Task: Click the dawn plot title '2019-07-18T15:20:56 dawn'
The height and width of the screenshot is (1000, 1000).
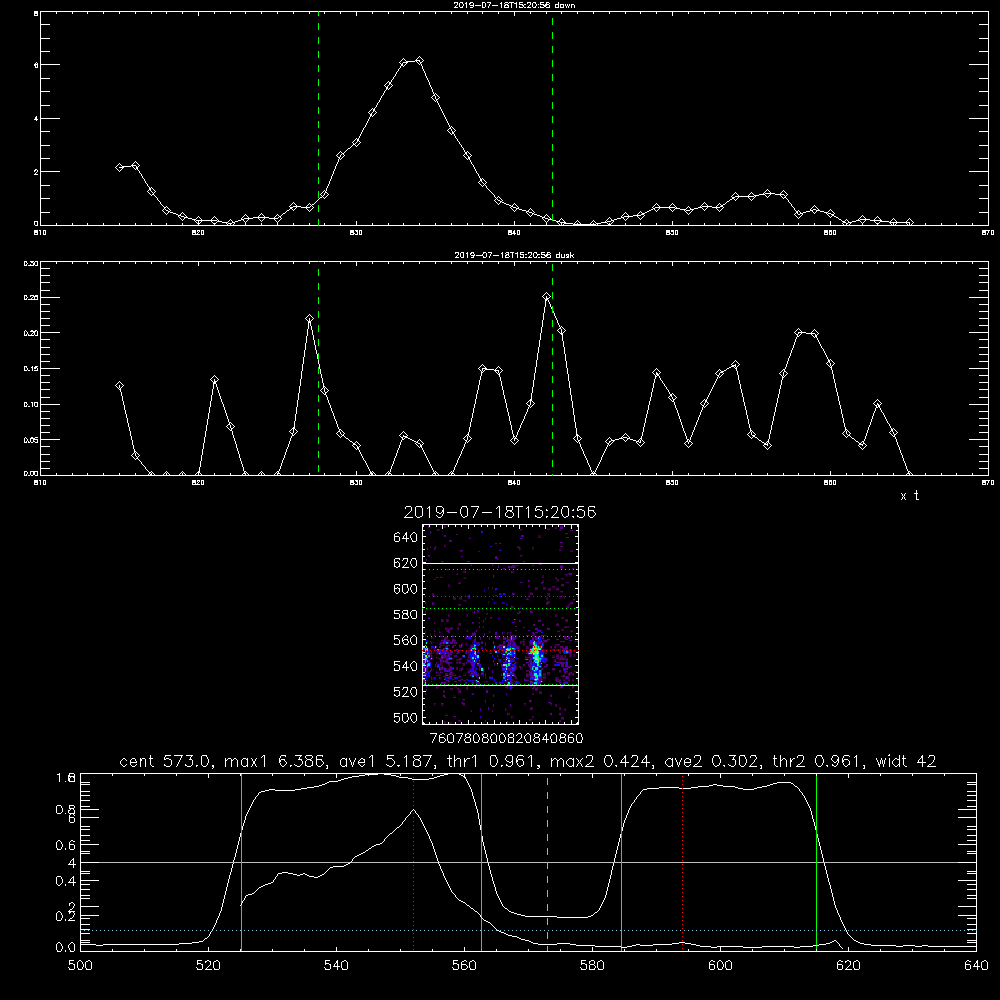Action: point(514,5)
